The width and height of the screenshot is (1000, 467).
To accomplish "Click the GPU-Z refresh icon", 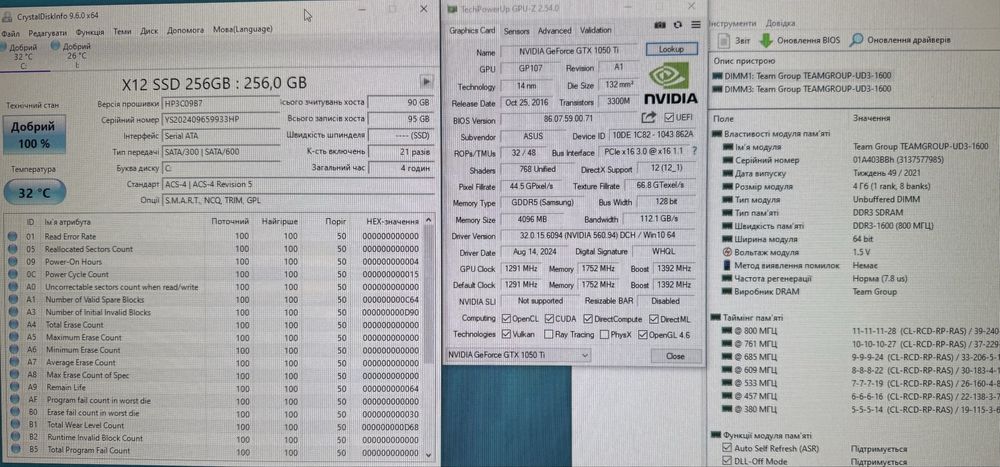I will coord(677,24).
